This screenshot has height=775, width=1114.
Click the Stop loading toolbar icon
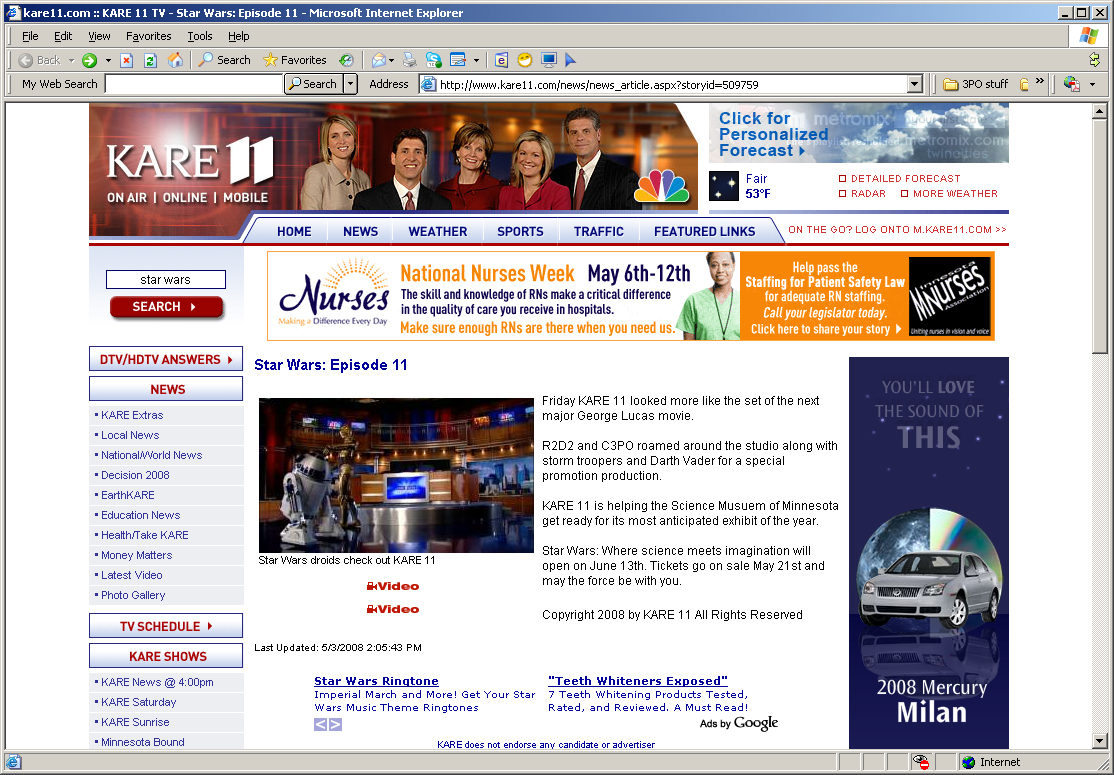(127, 60)
